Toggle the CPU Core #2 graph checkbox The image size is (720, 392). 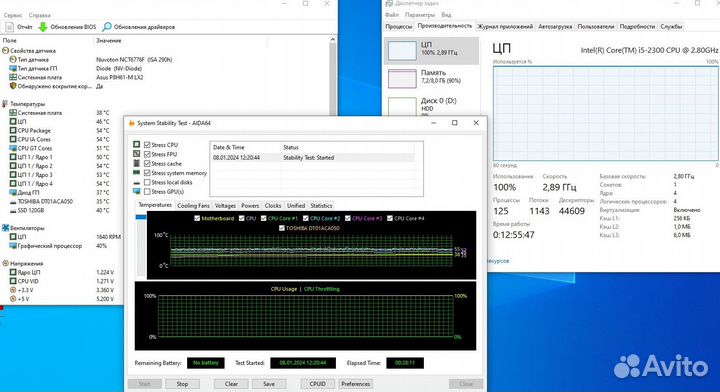pyautogui.click(x=305, y=218)
